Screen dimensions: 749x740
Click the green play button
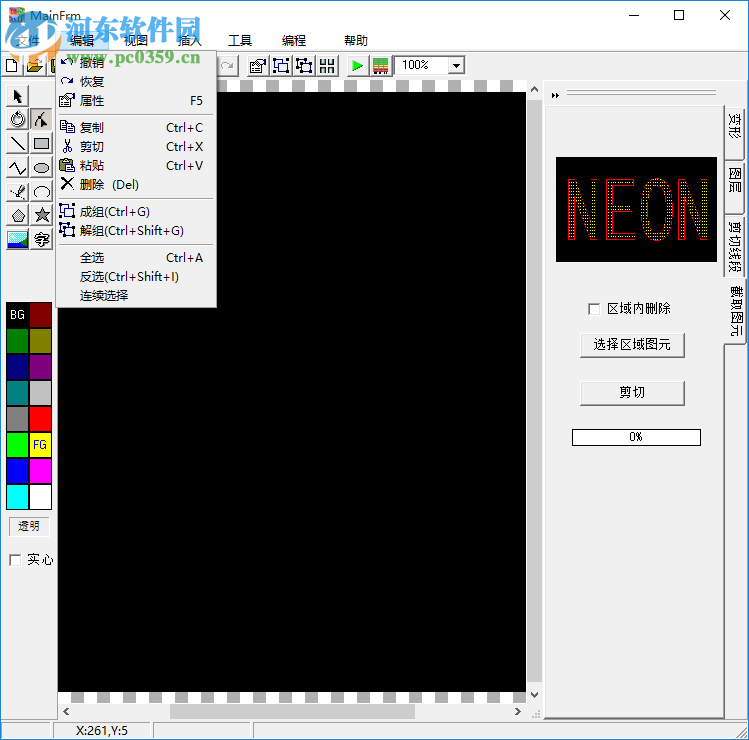click(x=357, y=65)
